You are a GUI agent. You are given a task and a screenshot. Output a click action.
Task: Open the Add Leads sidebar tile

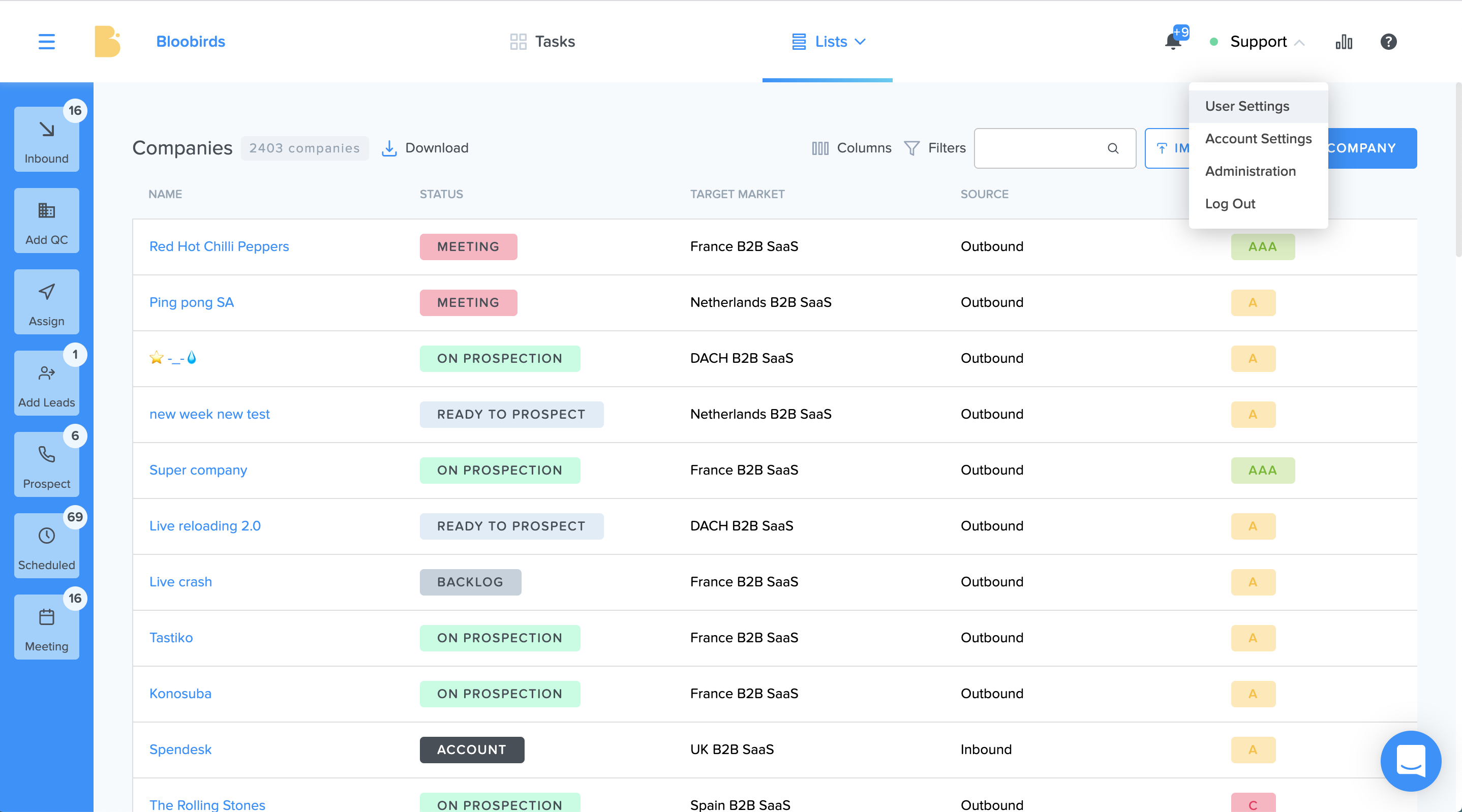tap(47, 383)
